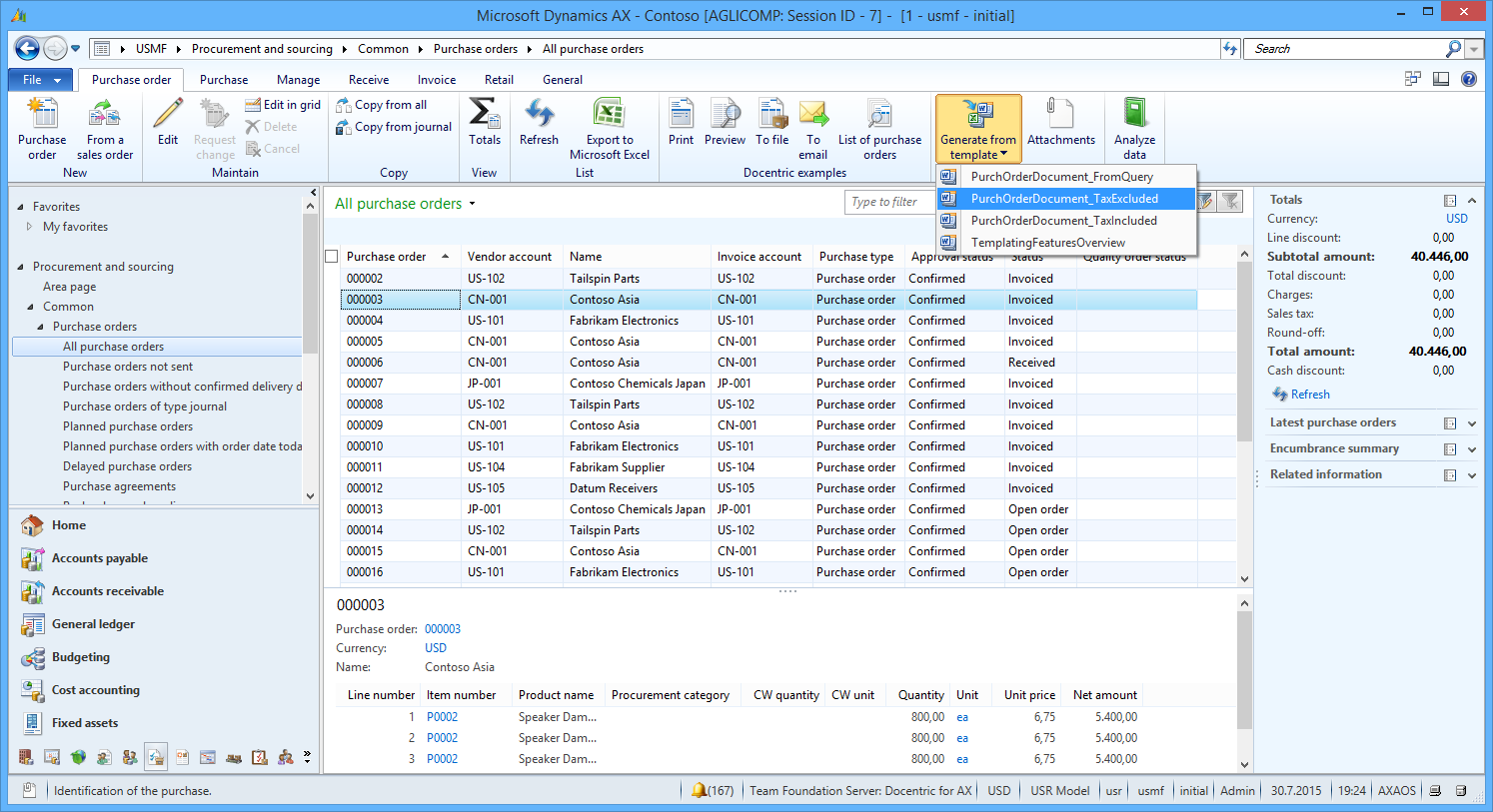Viewport: 1493px width, 812px height.
Task: Click the grid vertical scrollbar
Action: coord(1244,352)
